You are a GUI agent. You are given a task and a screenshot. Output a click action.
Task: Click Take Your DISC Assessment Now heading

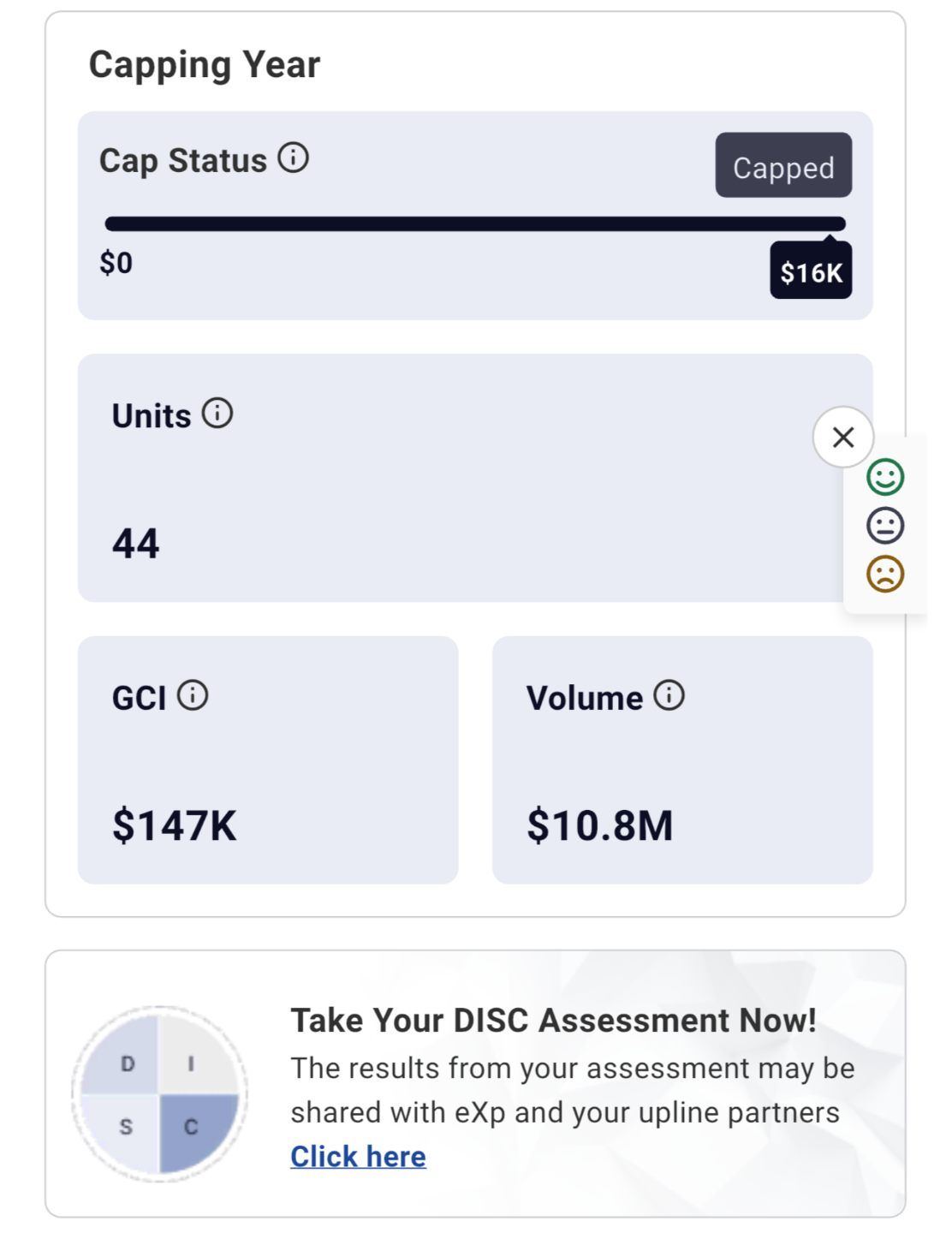click(x=553, y=1021)
